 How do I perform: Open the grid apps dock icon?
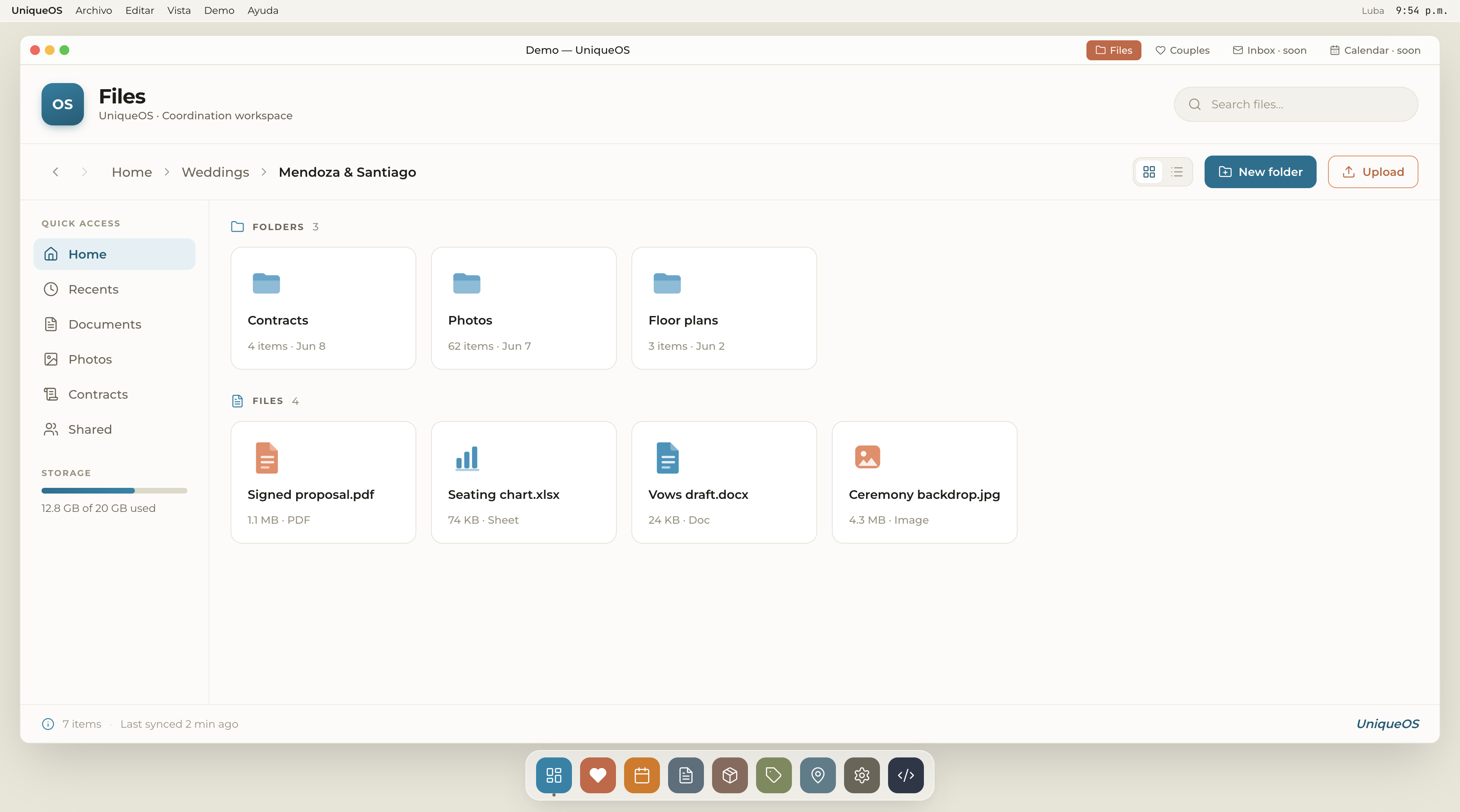[554, 775]
